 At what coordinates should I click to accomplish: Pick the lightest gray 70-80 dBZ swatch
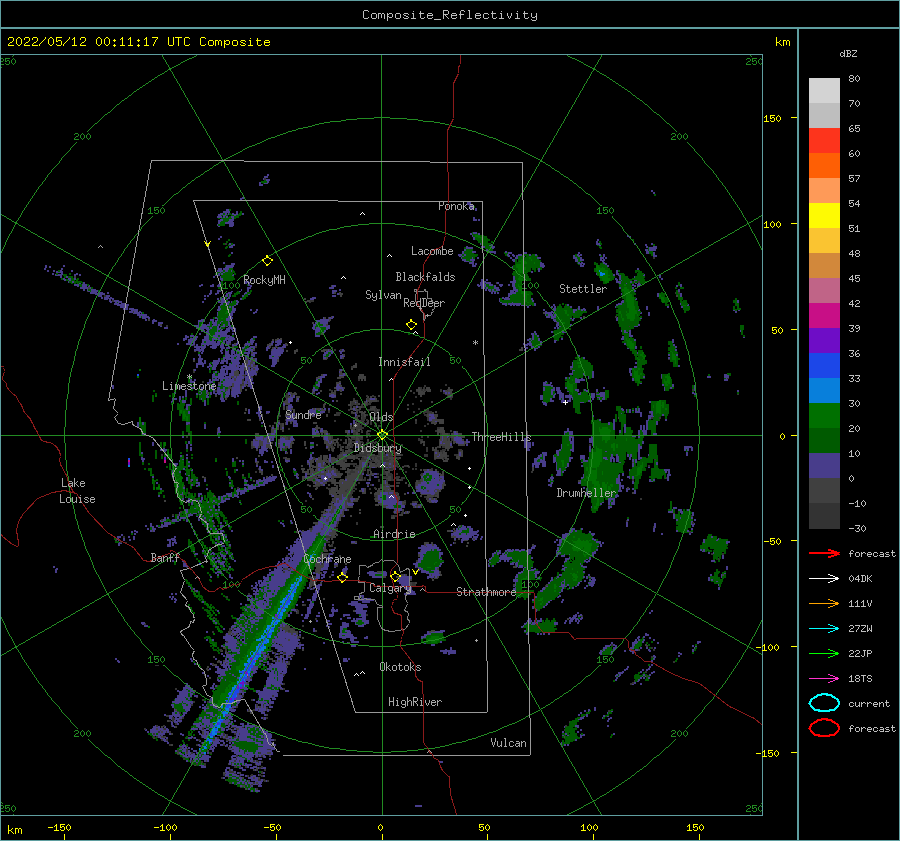pyautogui.click(x=824, y=91)
